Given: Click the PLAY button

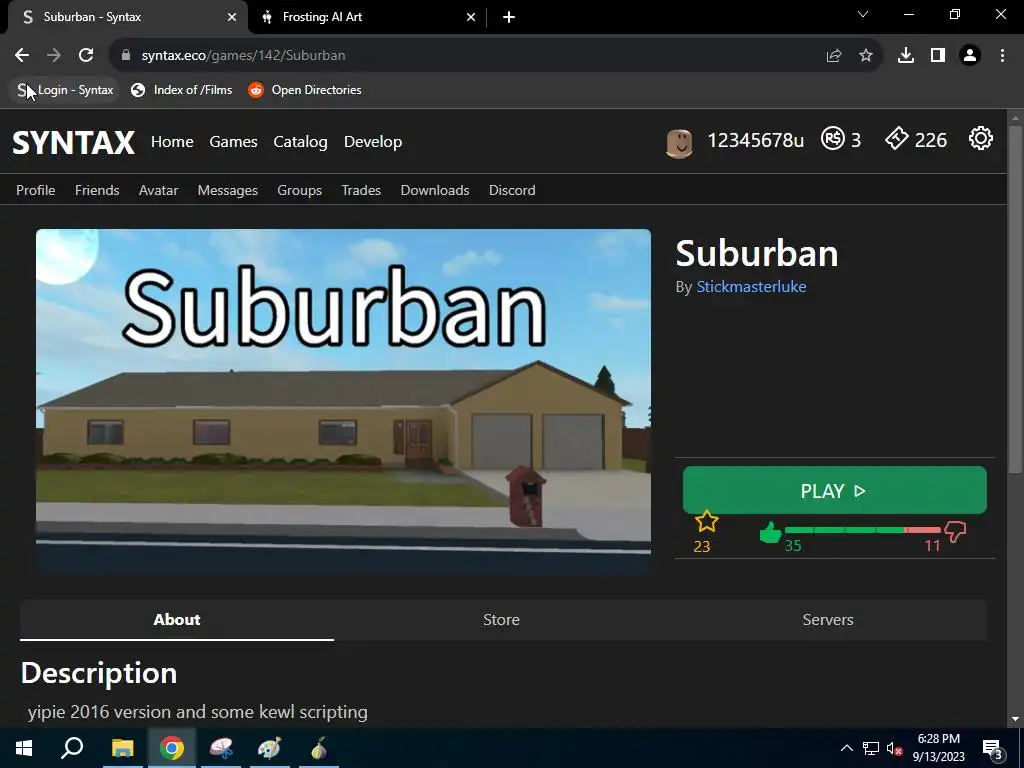Looking at the screenshot, I should pos(835,490).
